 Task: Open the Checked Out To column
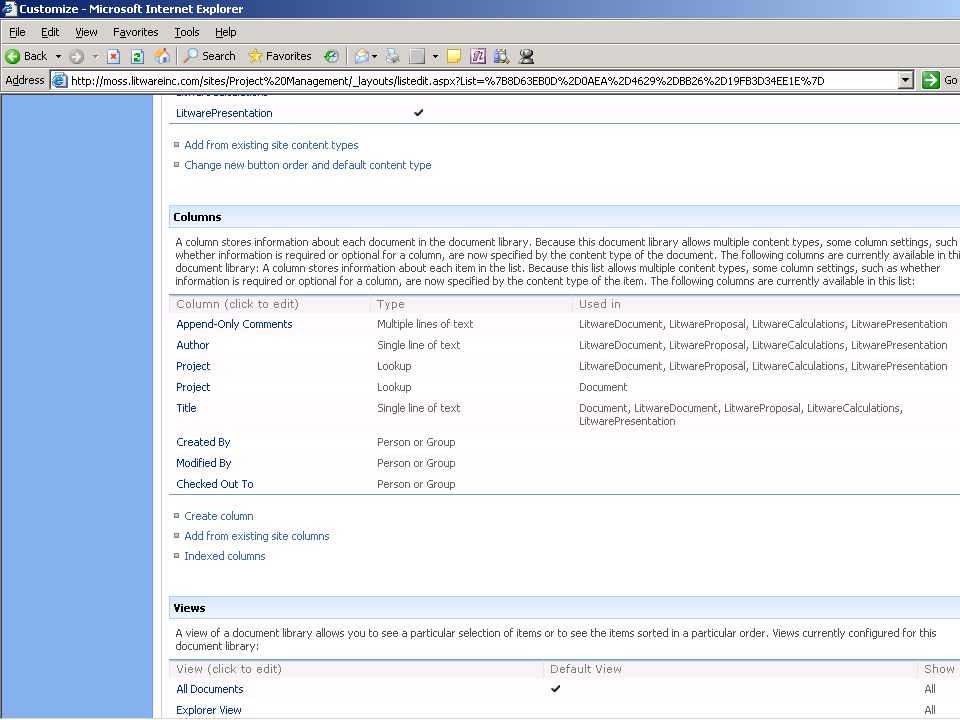pyautogui.click(x=214, y=484)
